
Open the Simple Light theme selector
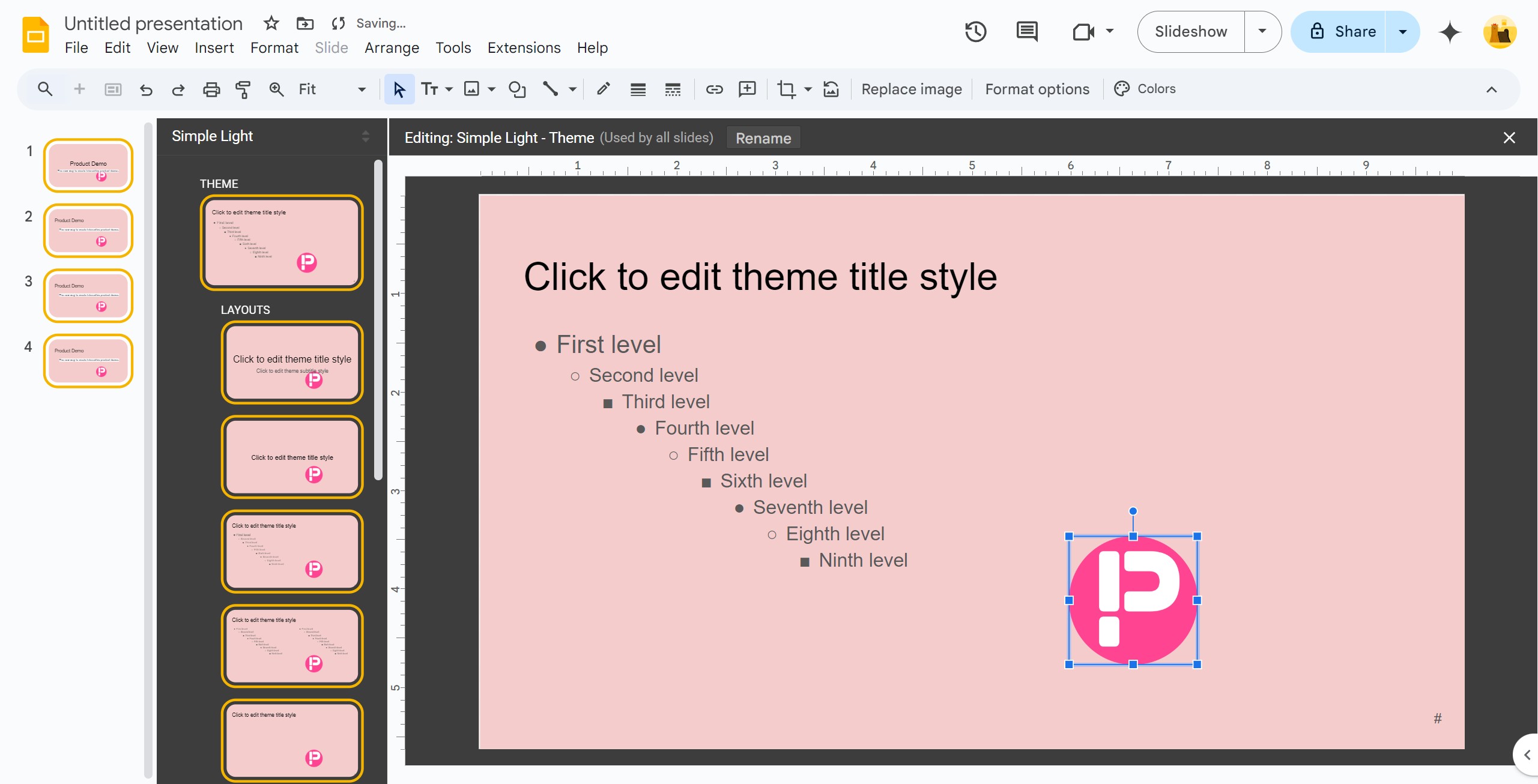click(x=271, y=136)
